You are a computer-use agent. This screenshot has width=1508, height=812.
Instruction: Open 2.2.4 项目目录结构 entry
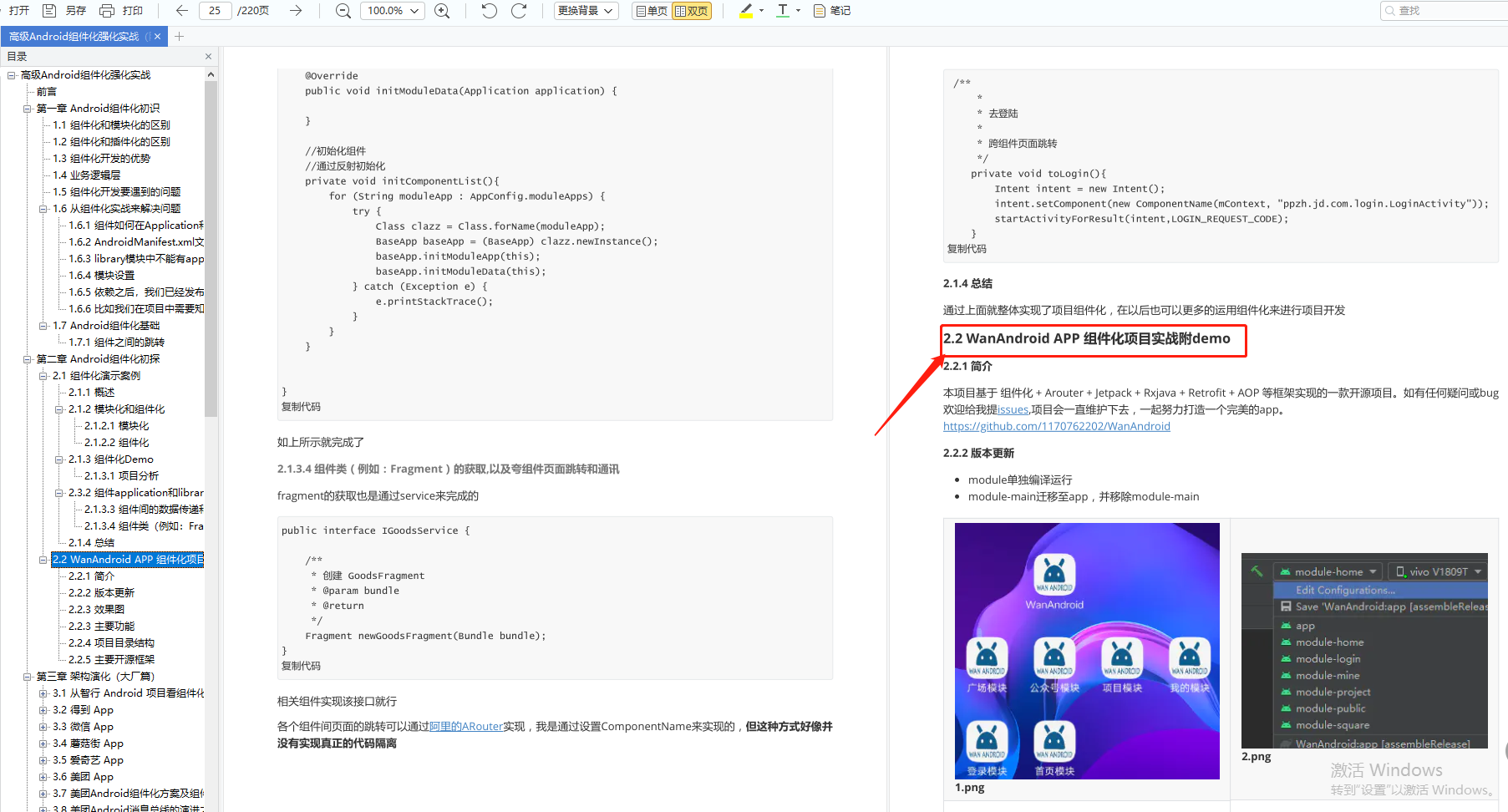click(111, 643)
